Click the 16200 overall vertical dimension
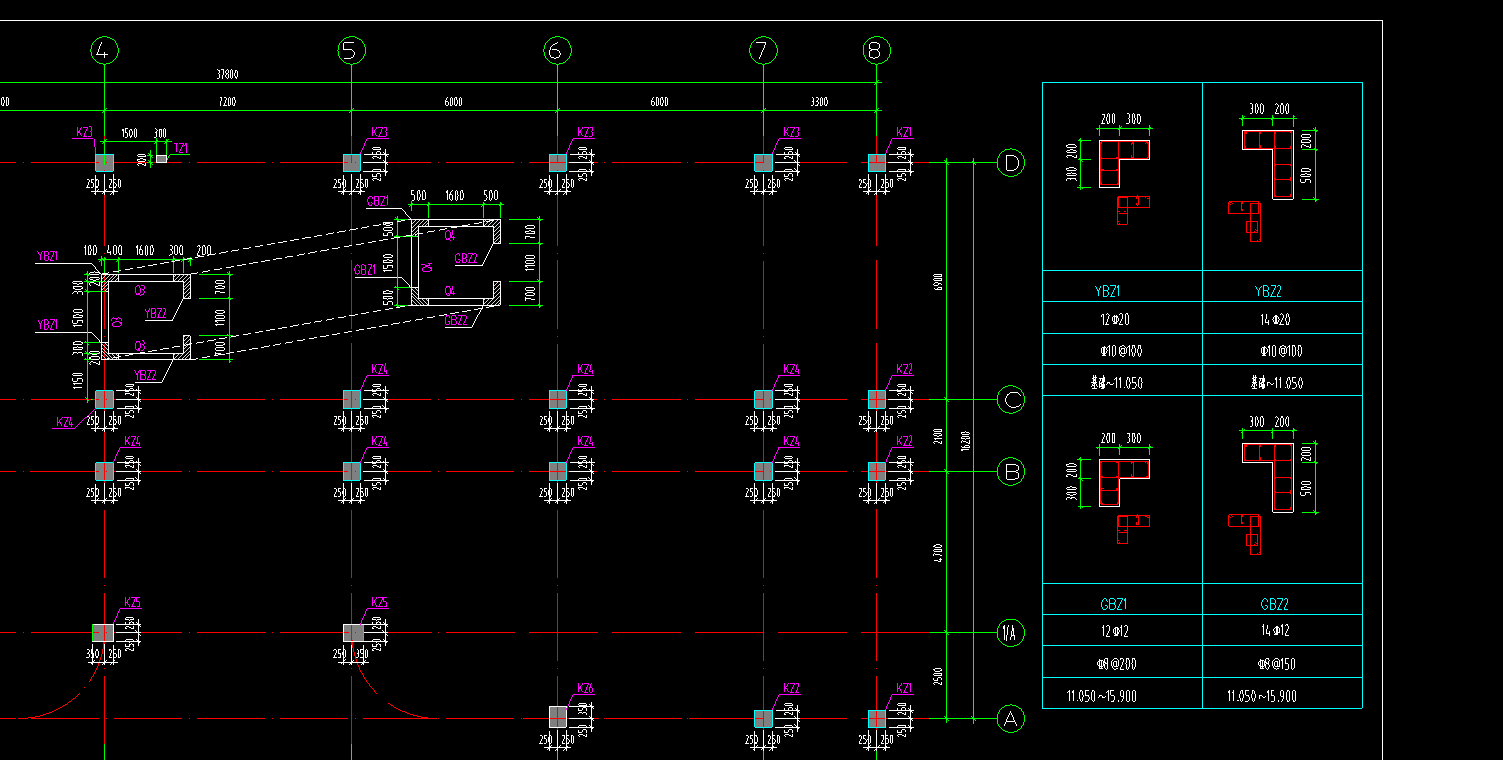1503x760 pixels. 966,441
